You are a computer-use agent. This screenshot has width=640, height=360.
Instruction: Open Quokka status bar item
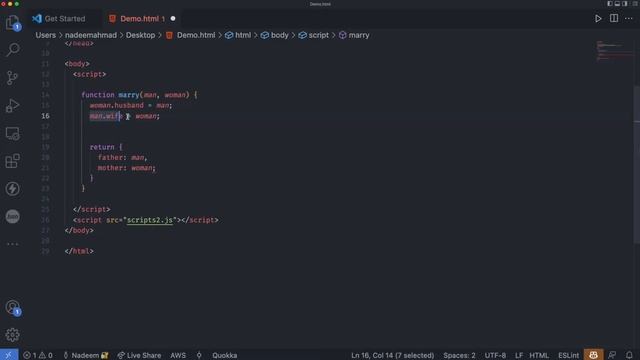pyautogui.click(x=224, y=355)
